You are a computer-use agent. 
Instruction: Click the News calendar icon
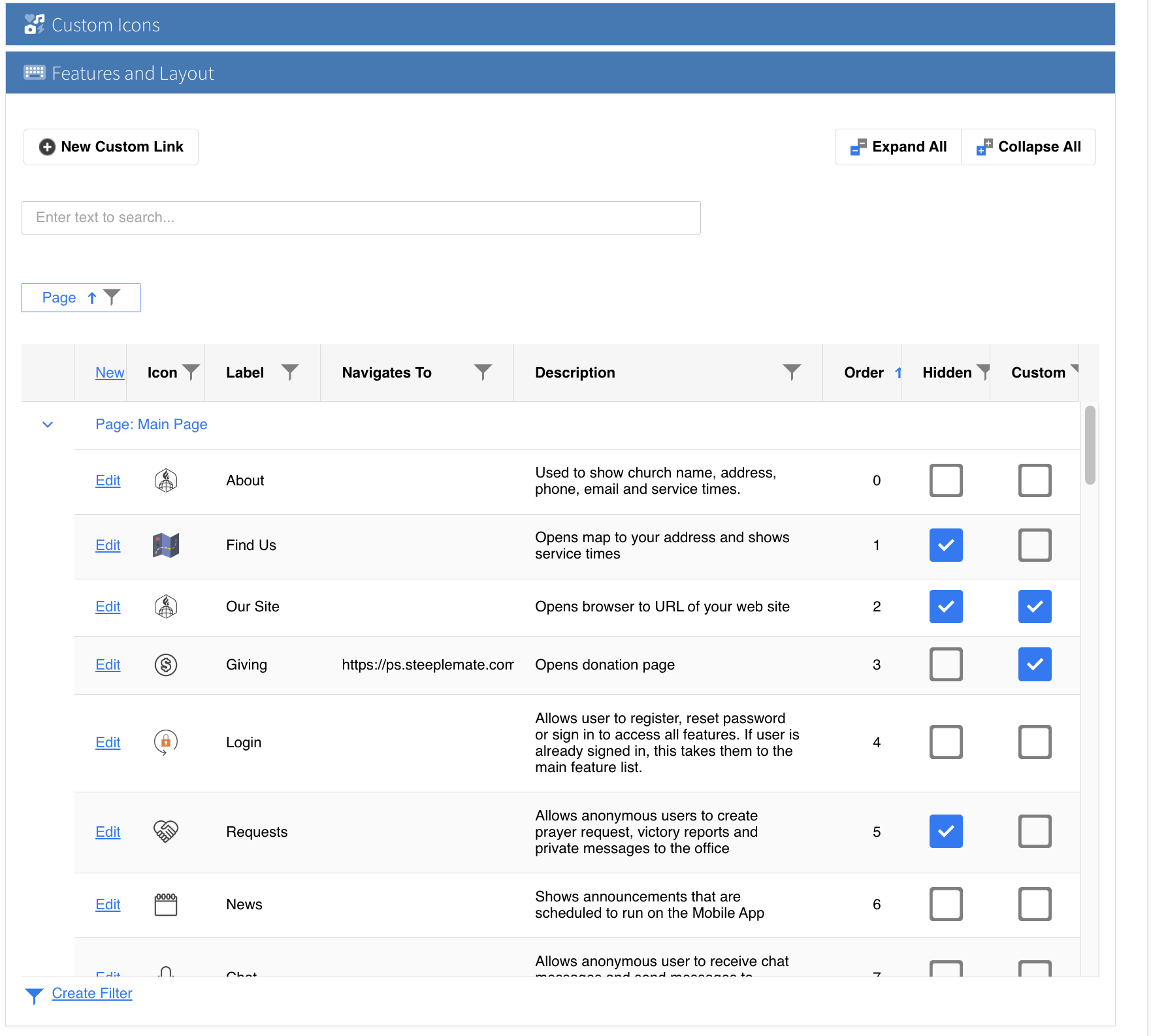(x=166, y=904)
